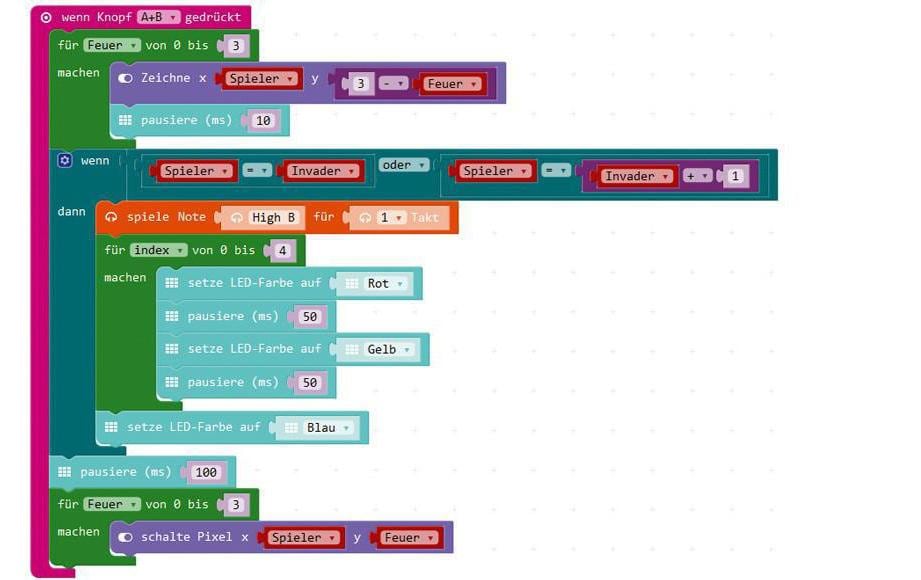Screen dimensions: 921x580
Task: Select the Zeichne x block label
Action: (174, 78)
